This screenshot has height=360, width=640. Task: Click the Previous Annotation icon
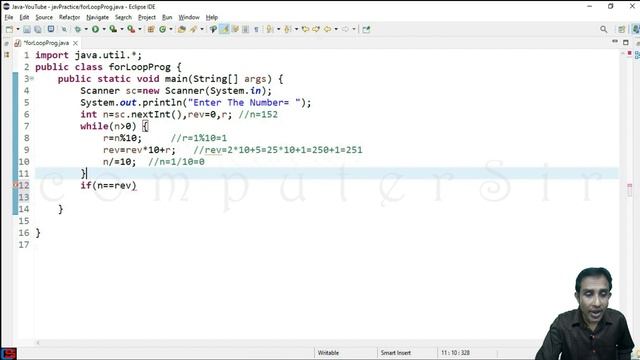[x=287, y=29]
